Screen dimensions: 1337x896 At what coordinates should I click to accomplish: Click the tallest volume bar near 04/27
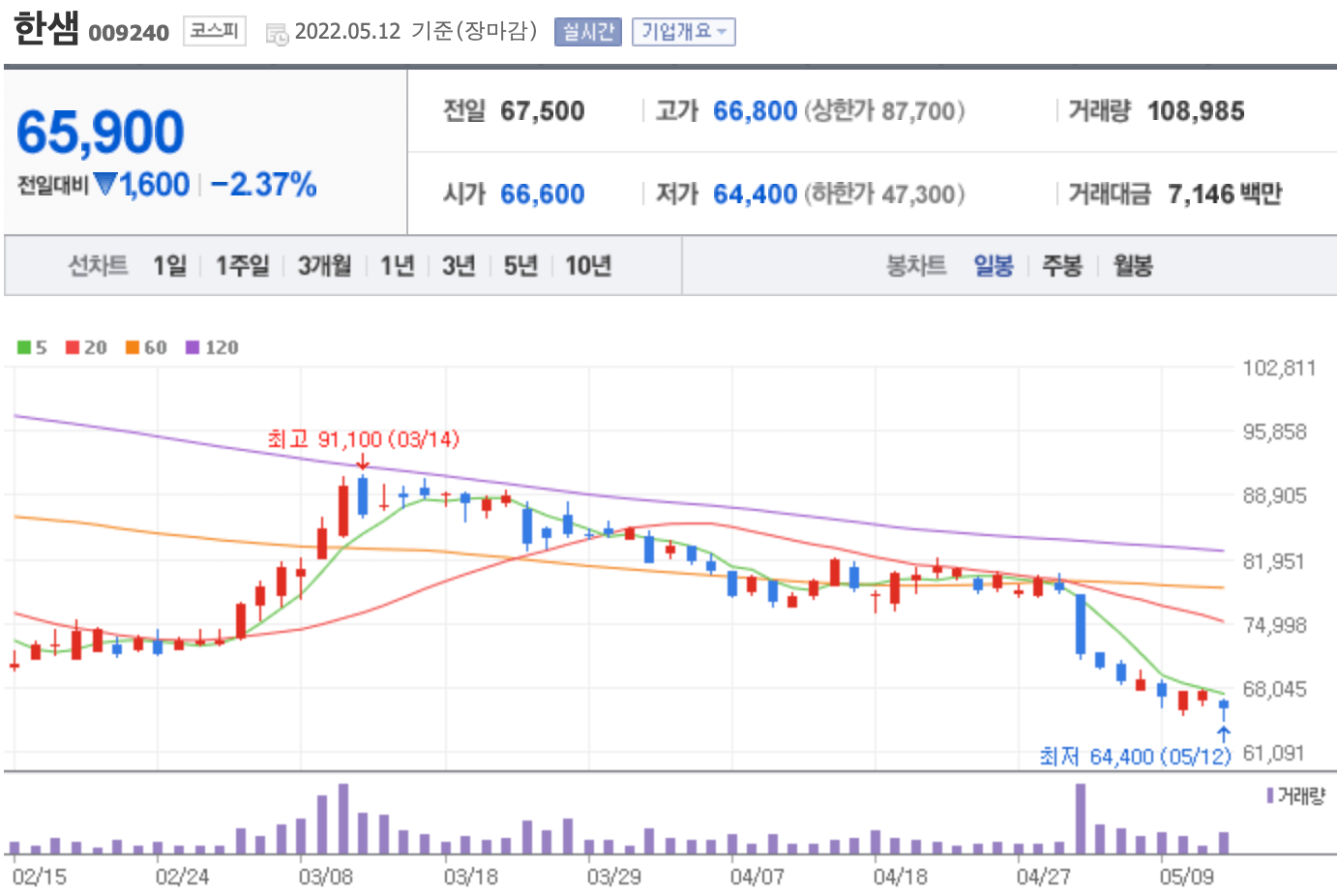pyautogui.click(x=1081, y=819)
